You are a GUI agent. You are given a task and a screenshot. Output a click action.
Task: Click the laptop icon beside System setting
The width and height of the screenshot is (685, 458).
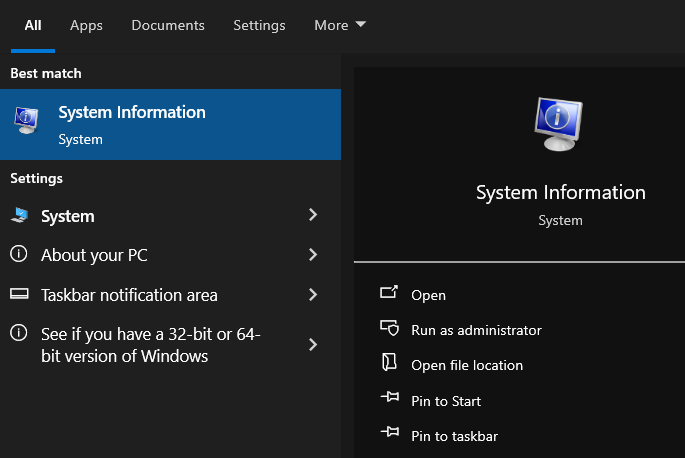(19, 216)
